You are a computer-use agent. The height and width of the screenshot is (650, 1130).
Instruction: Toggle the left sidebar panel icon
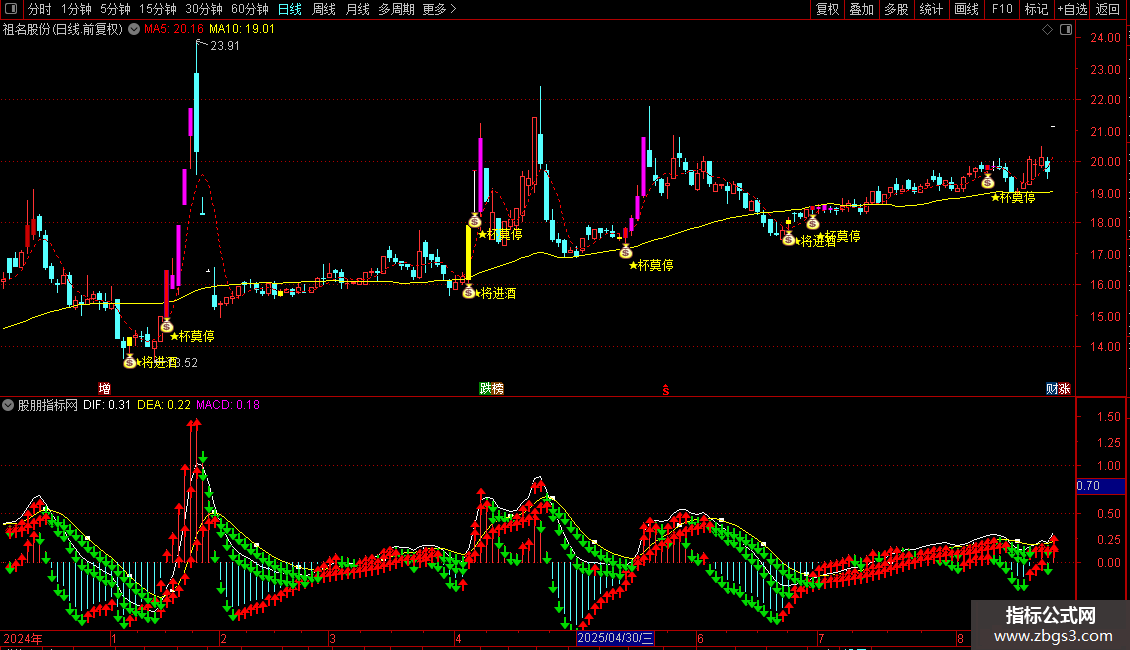pyautogui.click(x=11, y=9)
